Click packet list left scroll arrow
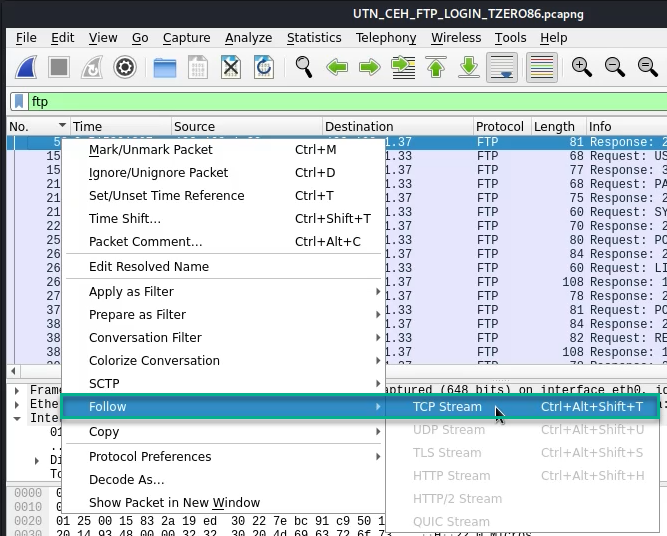 pos(13,371)
